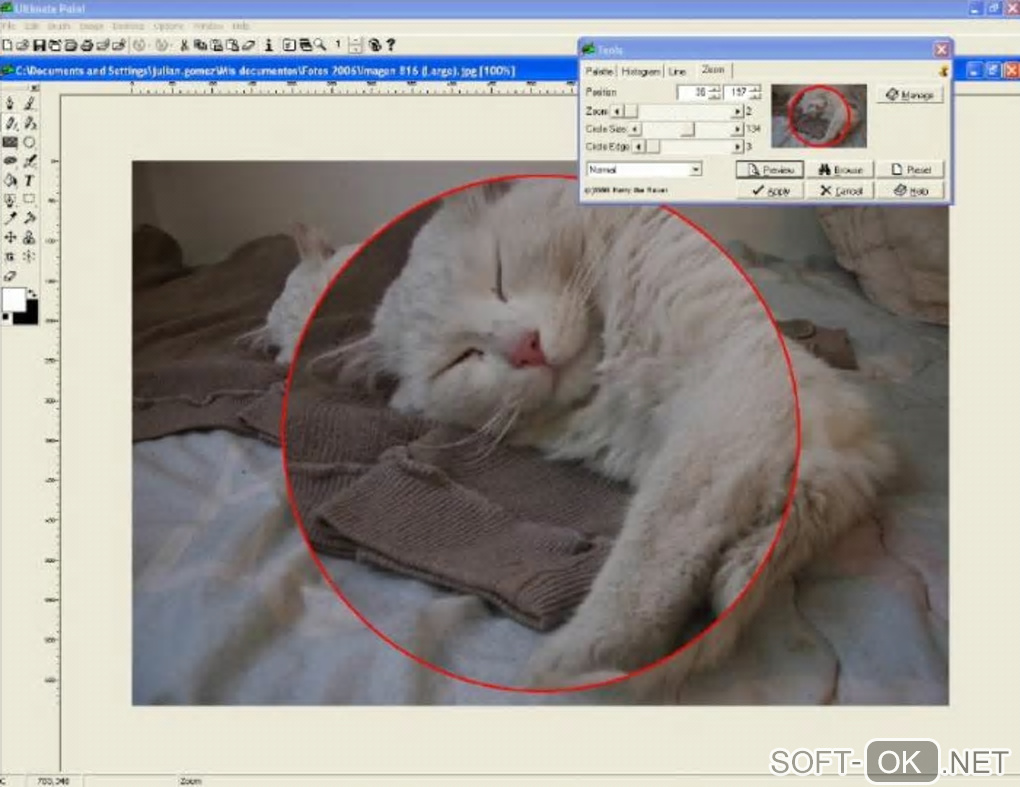Click the Help button in Tools window
The height and width of the screenshot is (787, 1020).
tap(911, 191)
